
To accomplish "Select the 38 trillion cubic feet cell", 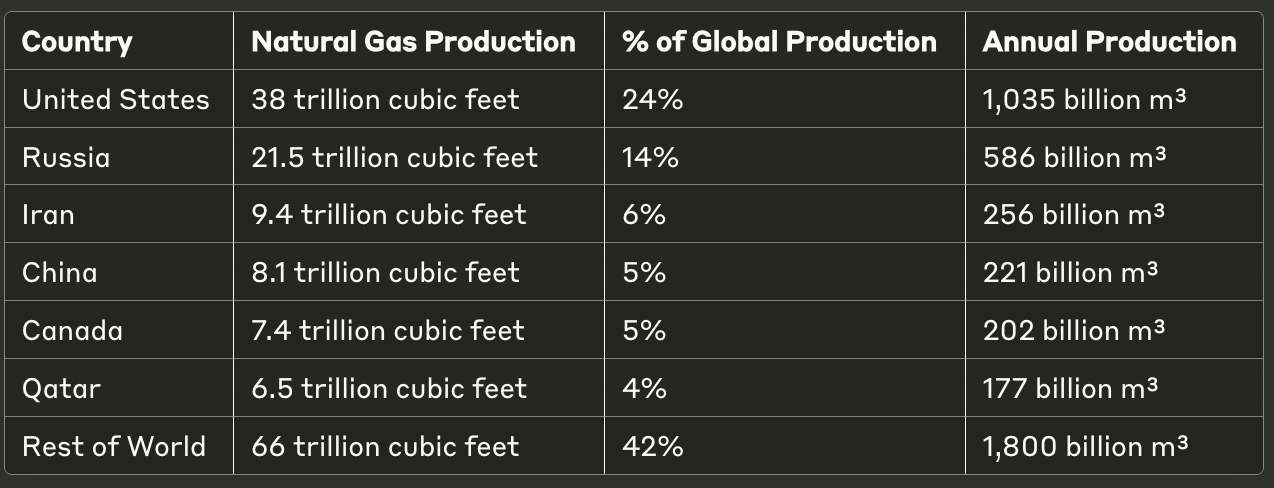I will (x=386, y=100).
